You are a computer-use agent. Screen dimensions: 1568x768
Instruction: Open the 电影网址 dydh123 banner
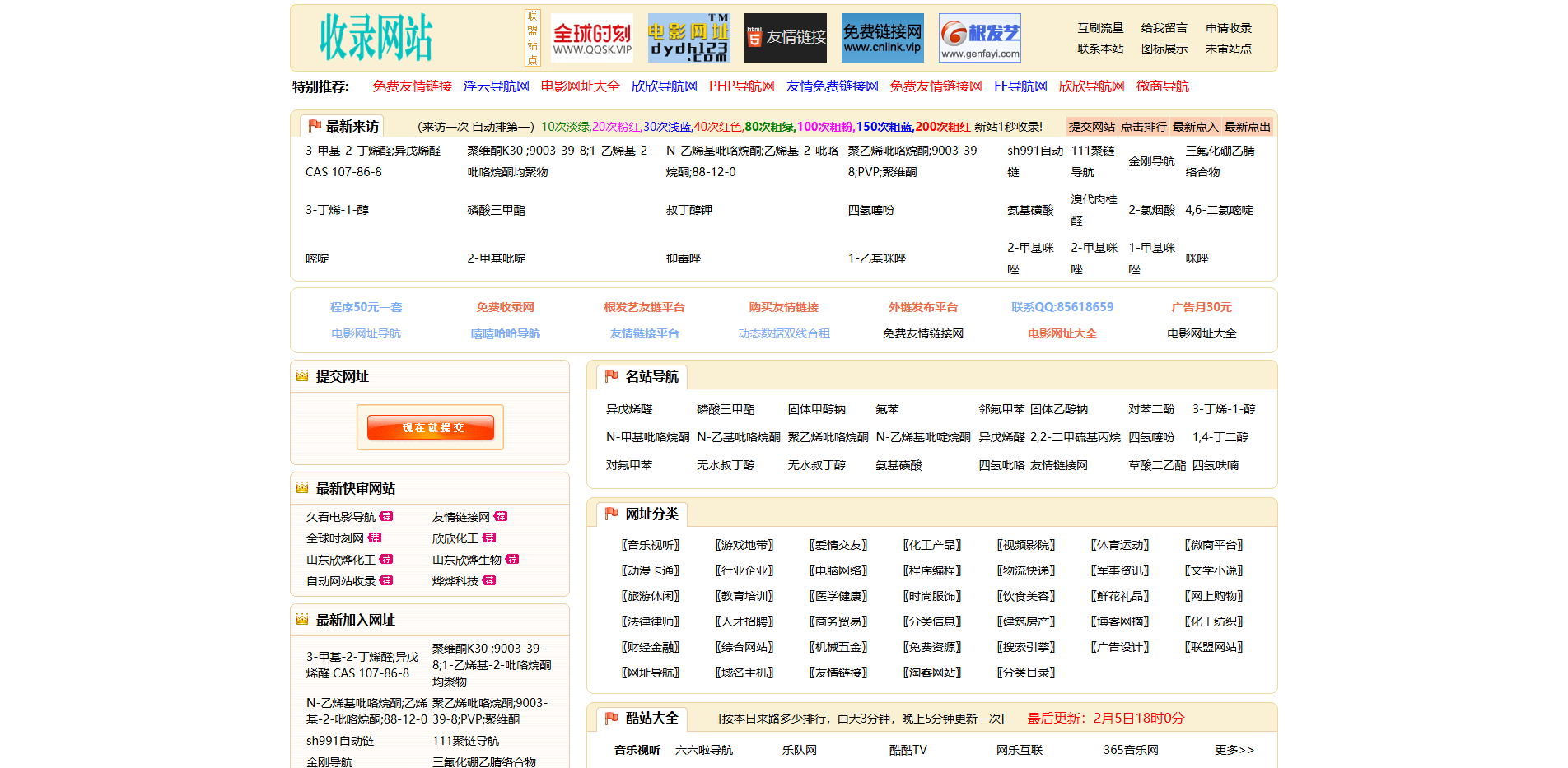point(688,38)
